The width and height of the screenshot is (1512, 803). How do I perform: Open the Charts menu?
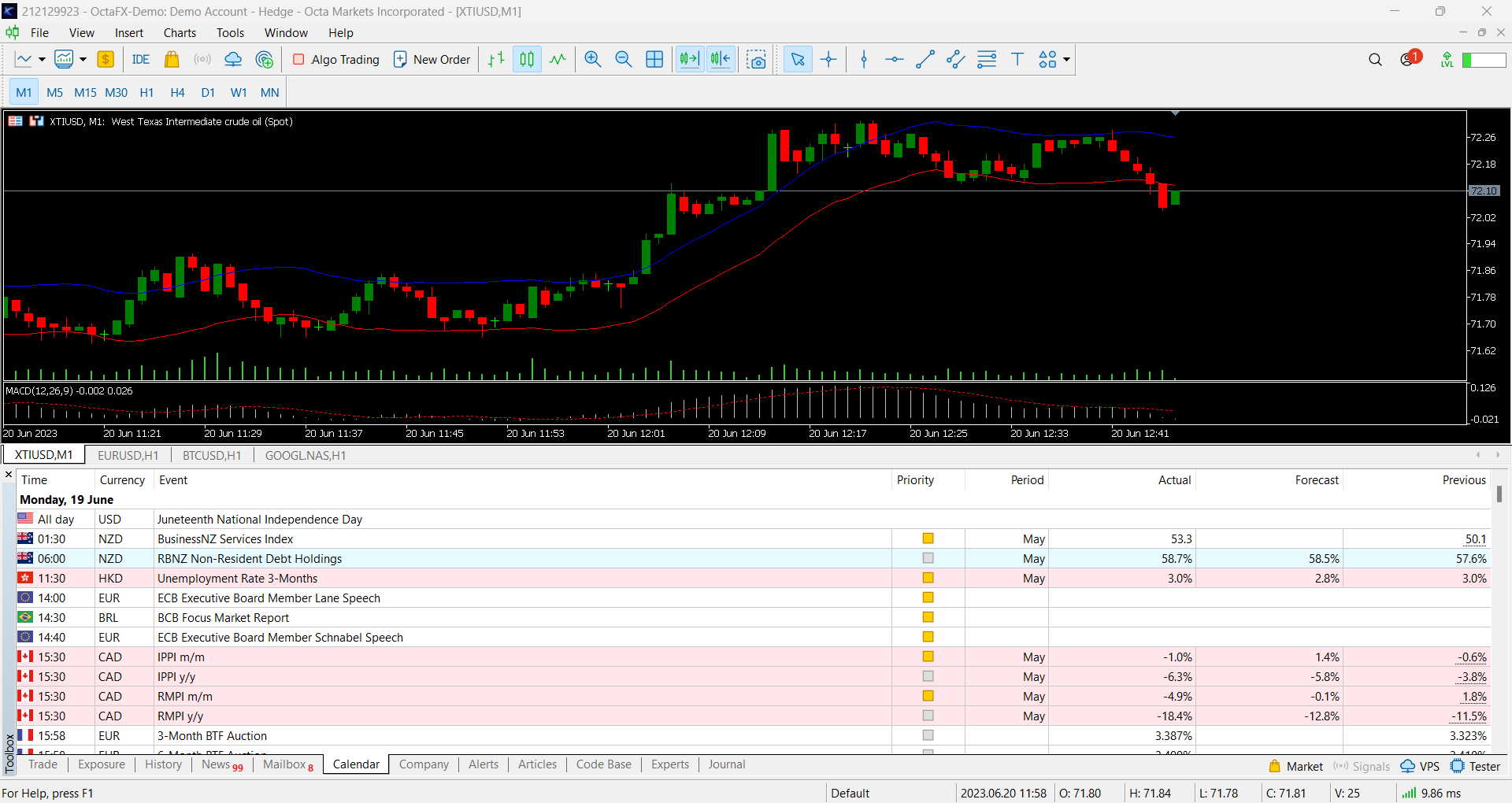(x=180, y=32)
